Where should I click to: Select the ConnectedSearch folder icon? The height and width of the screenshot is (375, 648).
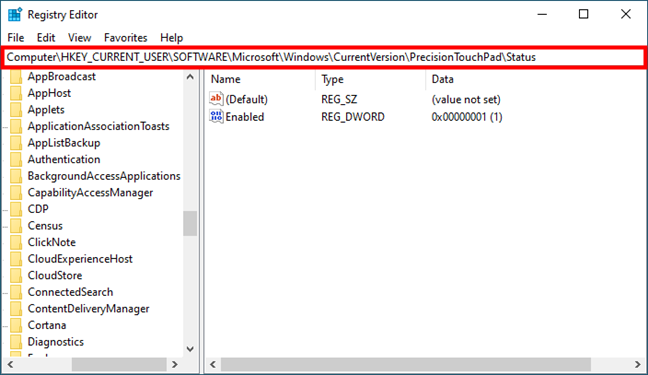click(x=16, y=292)
